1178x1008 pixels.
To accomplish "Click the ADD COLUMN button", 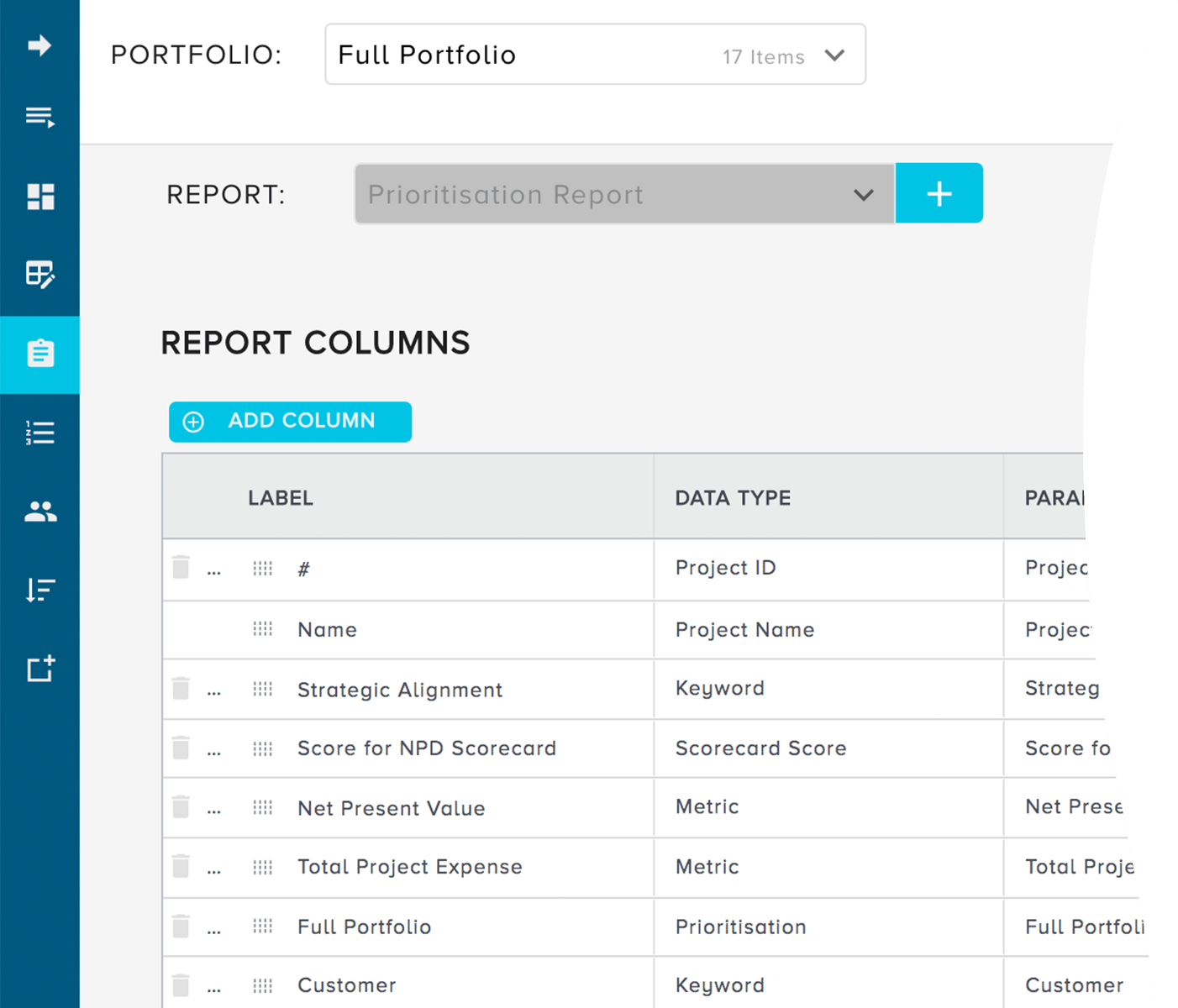I will [290, 421].
